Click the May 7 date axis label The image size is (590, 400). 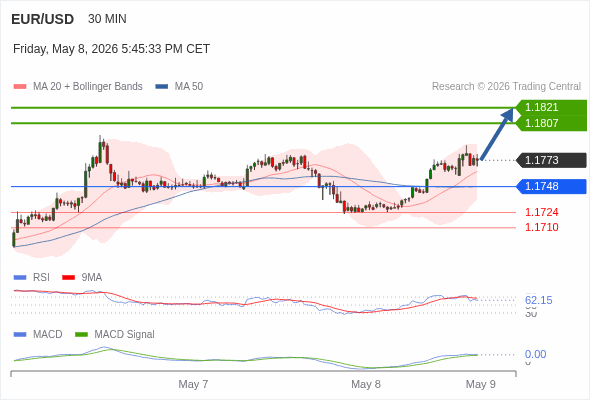pos(193,384)
